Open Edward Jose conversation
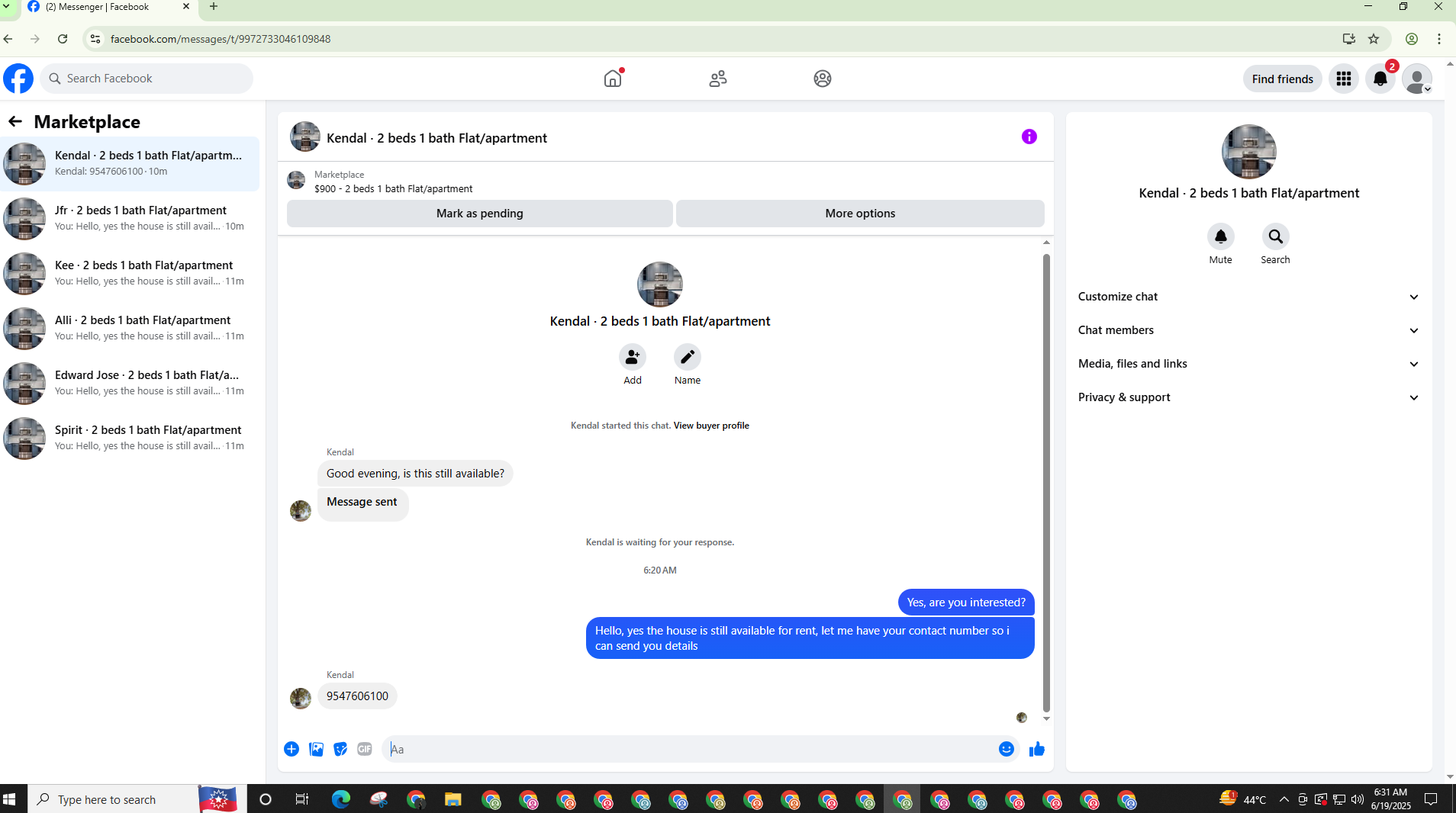Image resolution: width=1456 pixels, height=813 pixels. click(x=130, y=384)
